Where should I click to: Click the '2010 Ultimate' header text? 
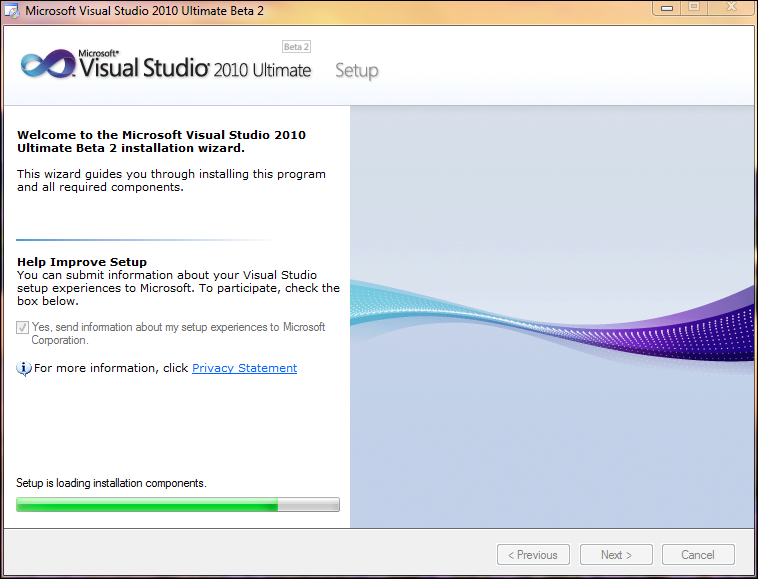coord(262,71)
